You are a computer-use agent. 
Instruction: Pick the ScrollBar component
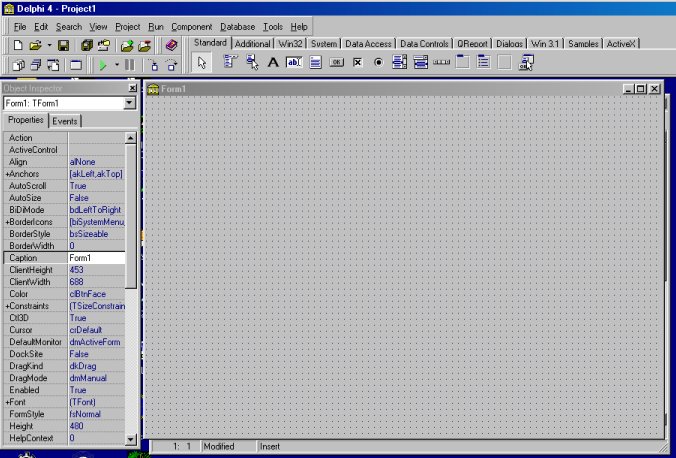[x=441, y=63]
